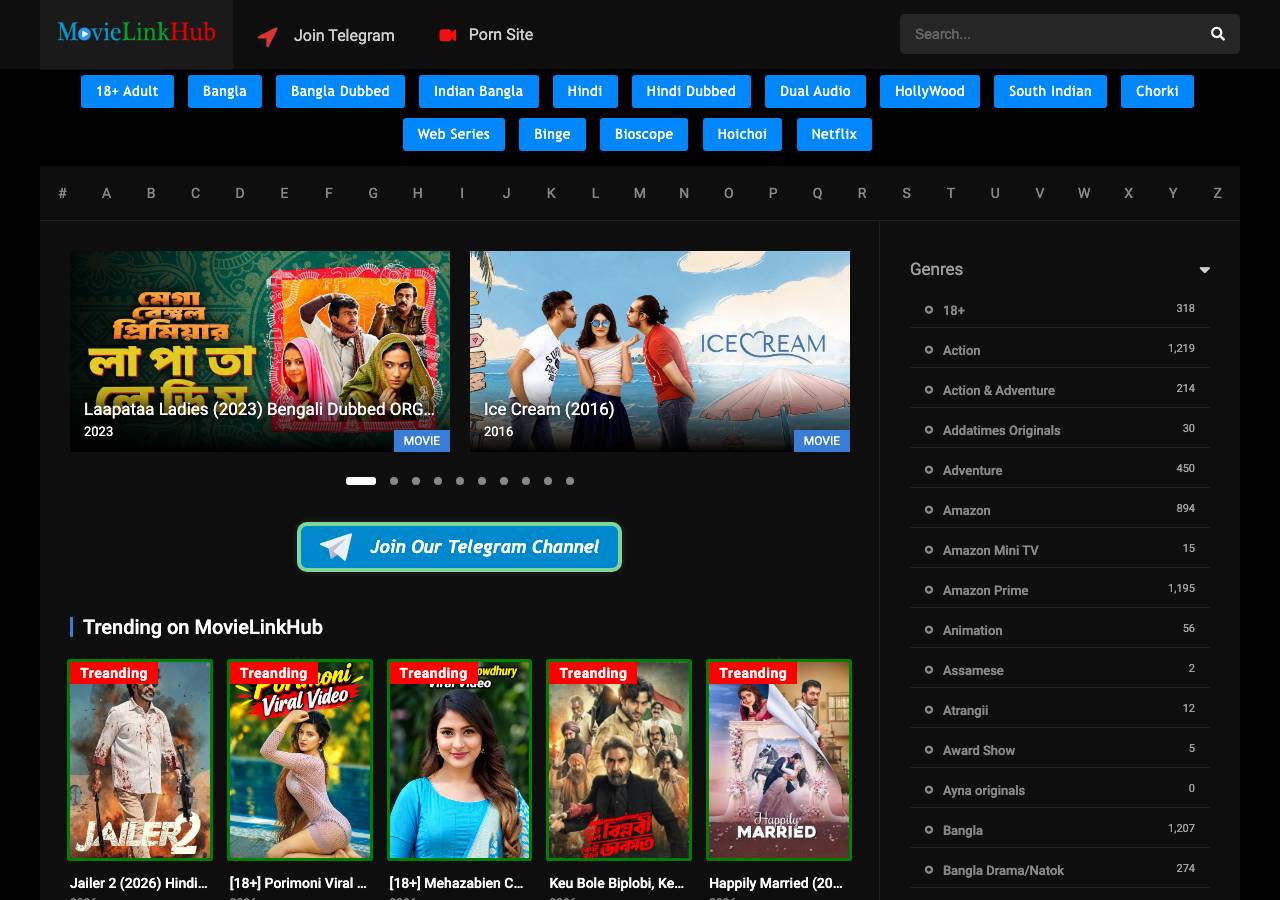Viewport: 1280px width, 900px height.
Task: Open the Jailer 2 poster
Action: [x=140, y=760]
